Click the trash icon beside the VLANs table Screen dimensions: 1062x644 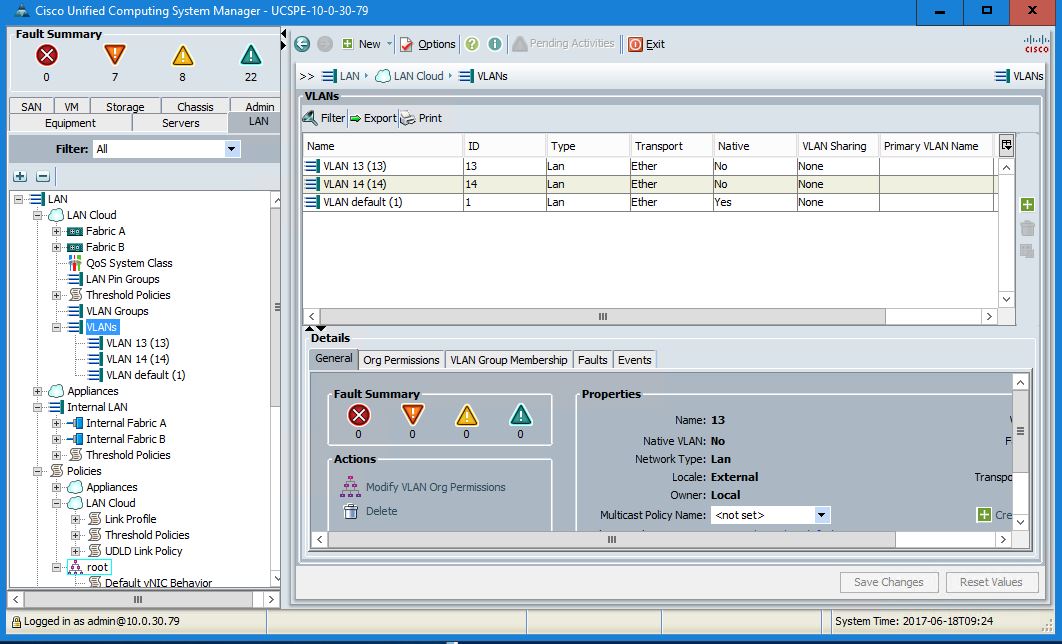coord(1027,228)
